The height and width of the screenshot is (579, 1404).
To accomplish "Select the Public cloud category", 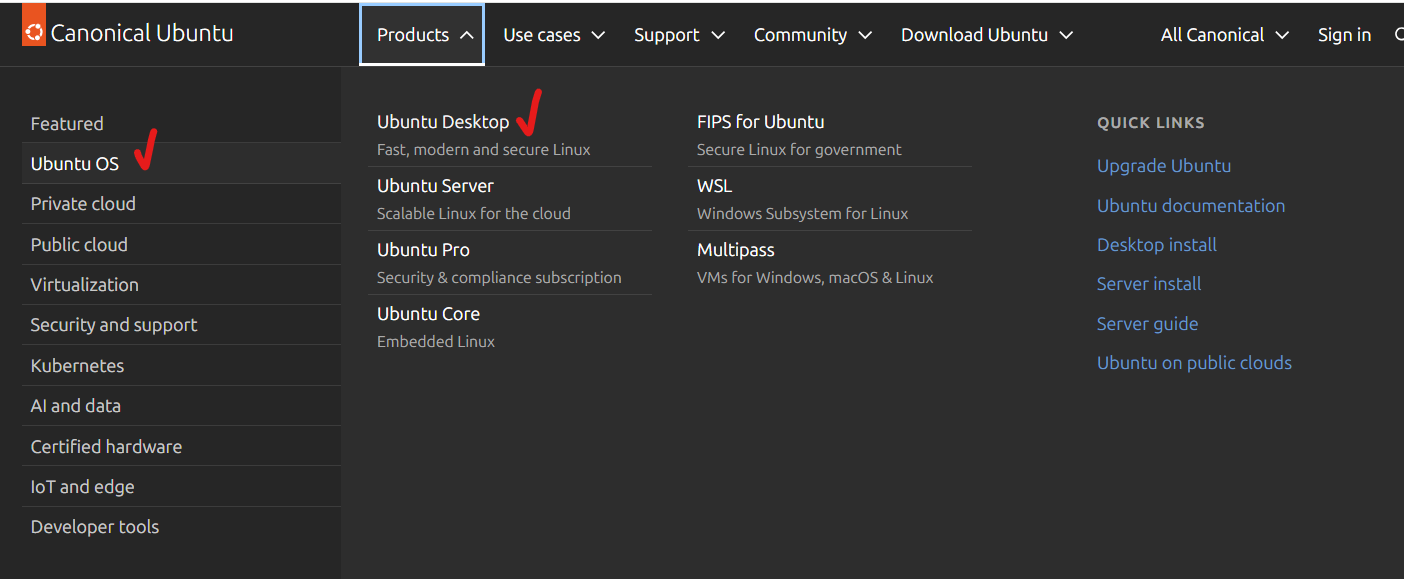I will pos(181,244).
